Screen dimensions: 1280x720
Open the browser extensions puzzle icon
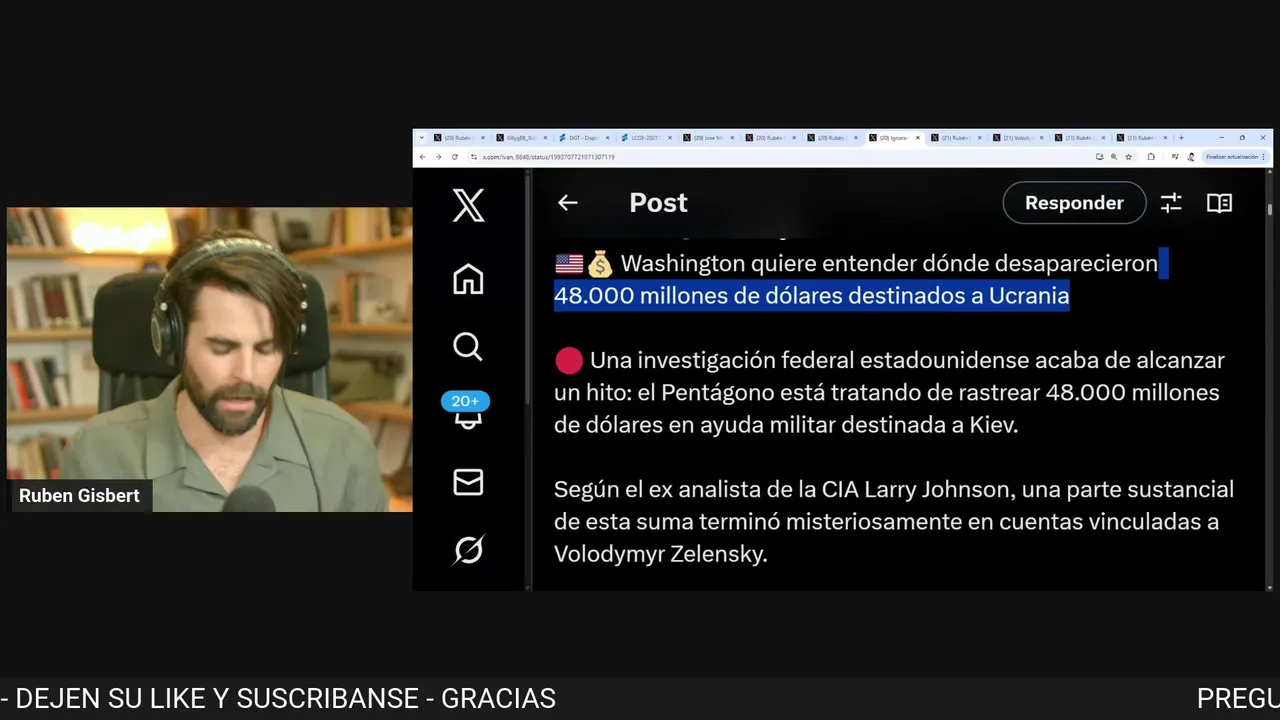click(1151, 157)
